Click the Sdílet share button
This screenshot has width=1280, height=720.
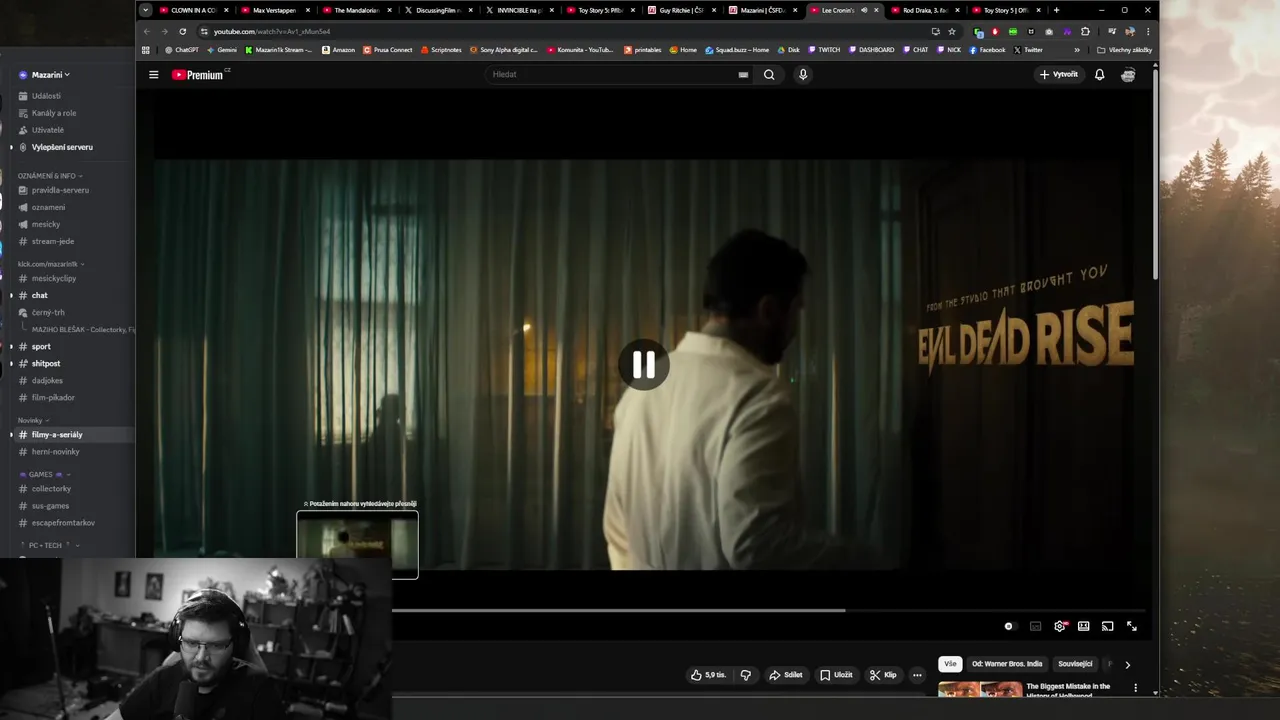[x=785, y=675]
